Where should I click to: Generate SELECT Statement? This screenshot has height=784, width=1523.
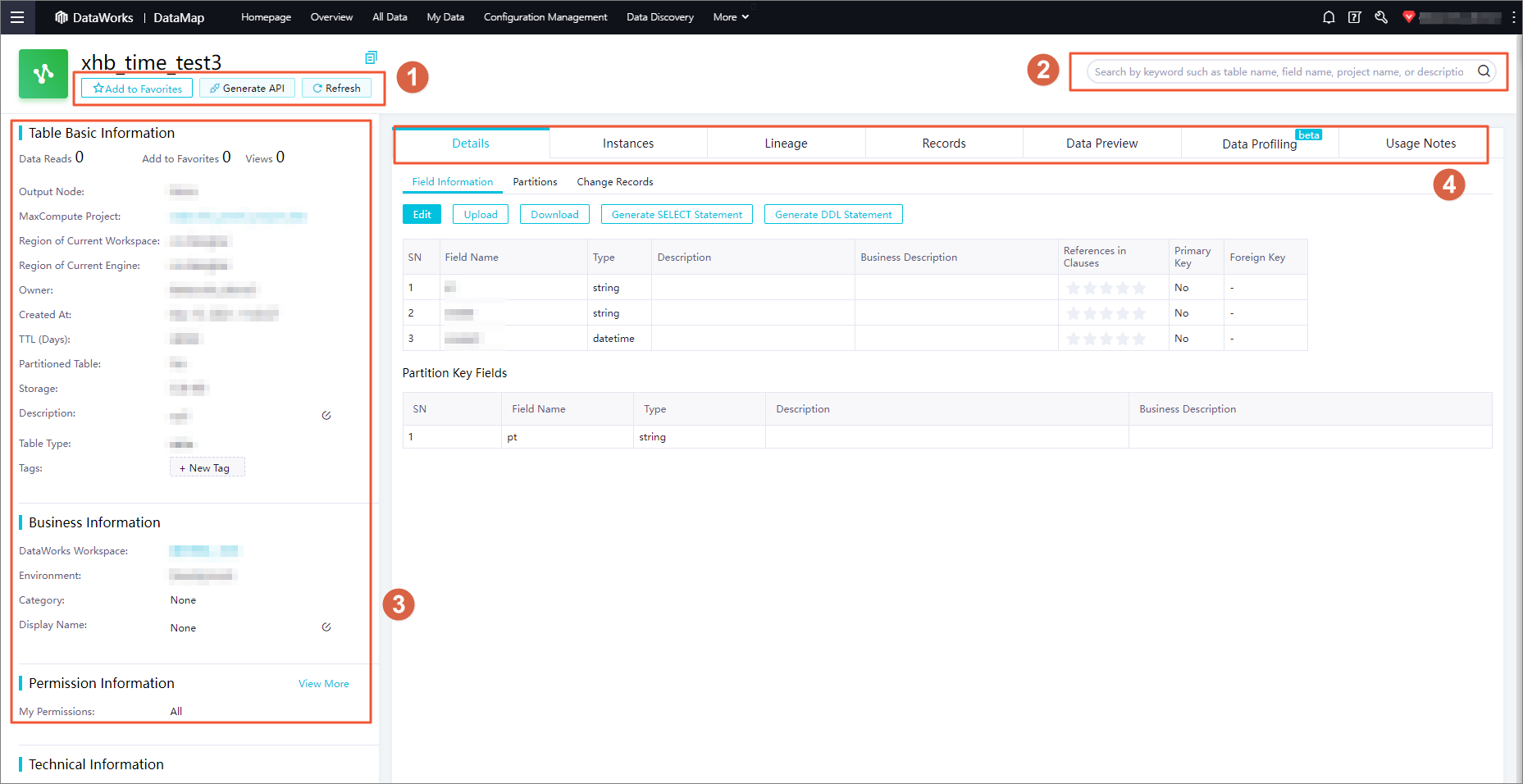(677, 214)
